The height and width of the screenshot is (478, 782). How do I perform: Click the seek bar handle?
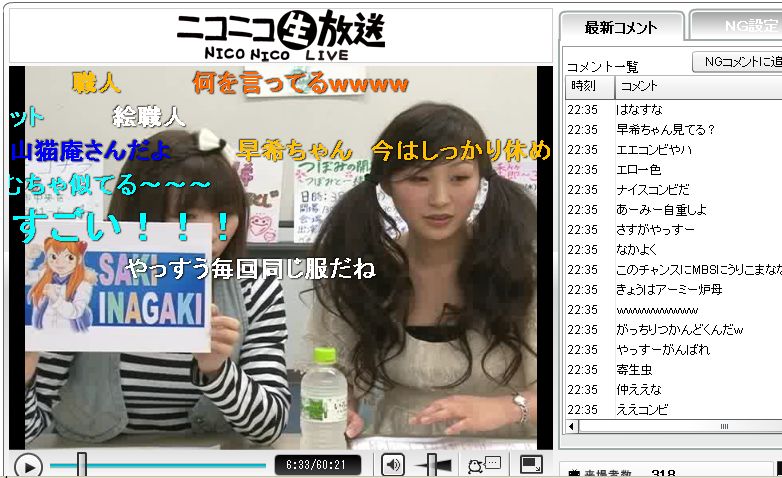pyautogui.click(x=82, y=465)
